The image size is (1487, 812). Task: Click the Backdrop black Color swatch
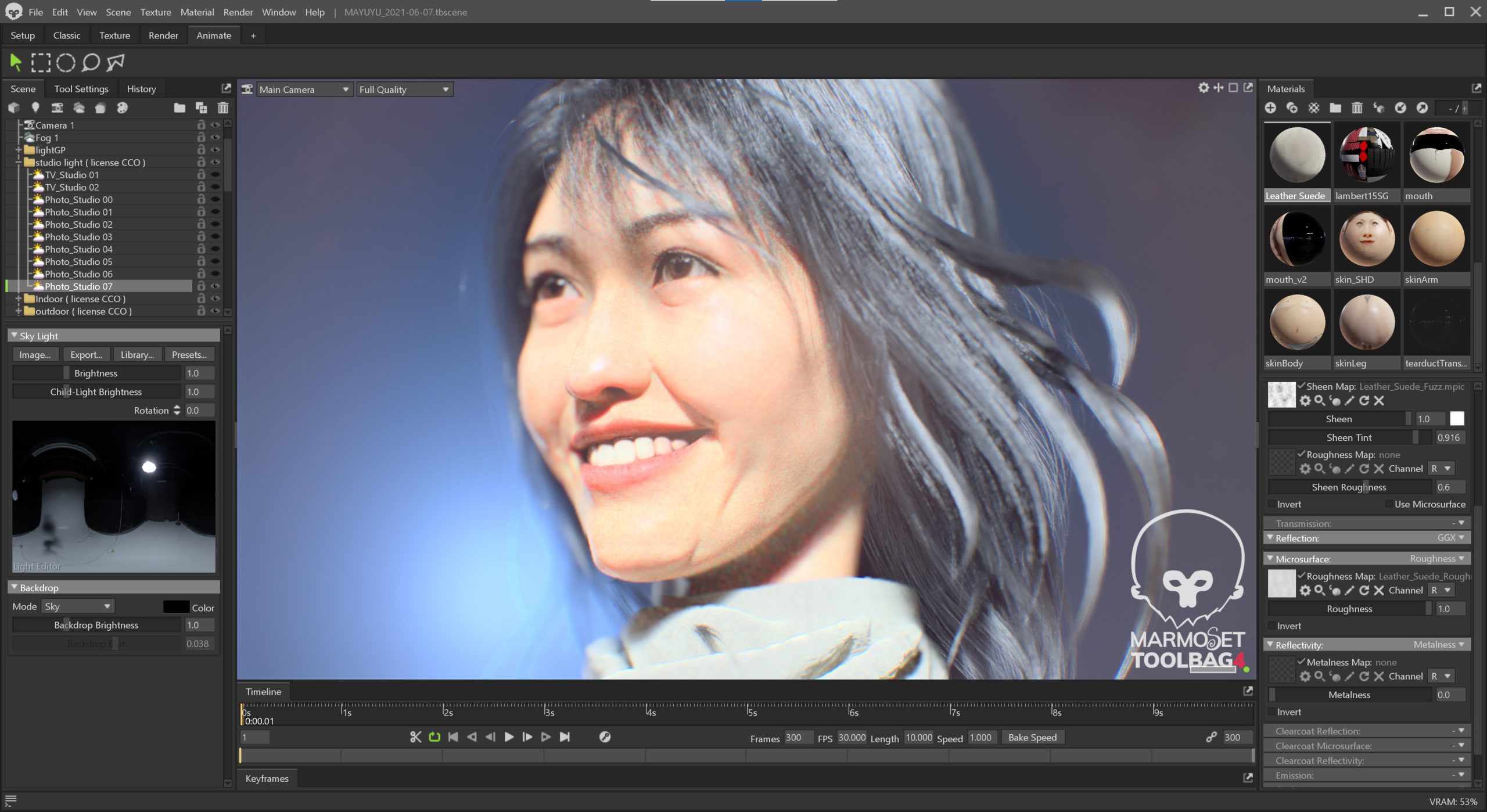point(176,607)
